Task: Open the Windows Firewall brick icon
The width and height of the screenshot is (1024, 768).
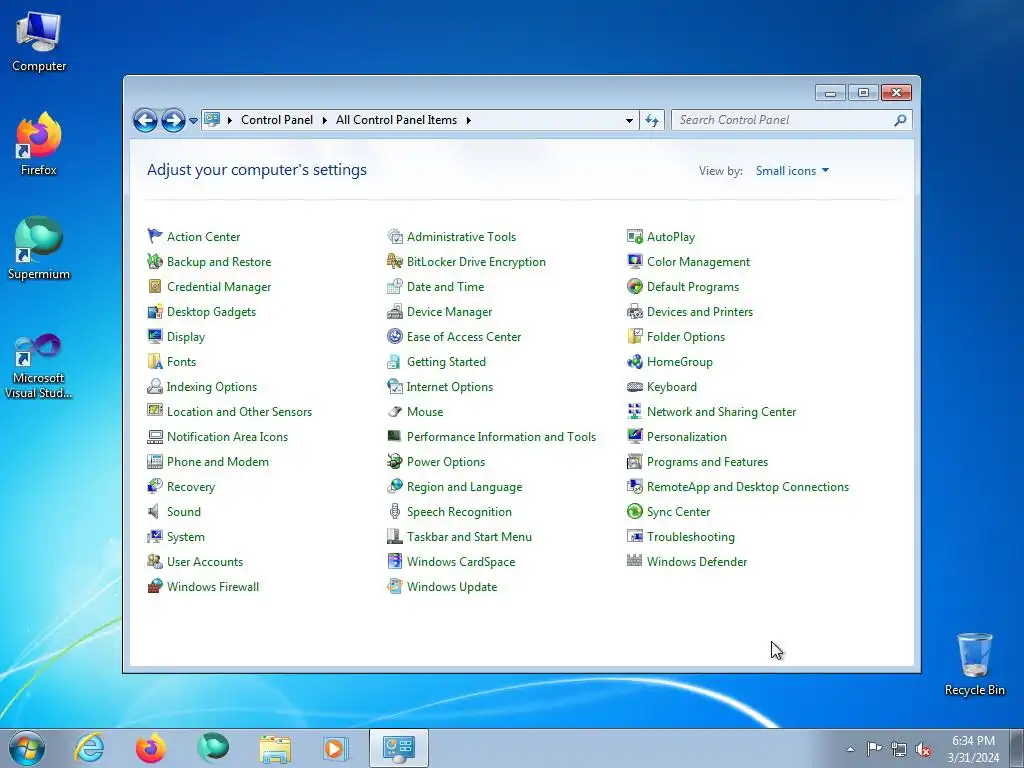Action: point(155,586)
